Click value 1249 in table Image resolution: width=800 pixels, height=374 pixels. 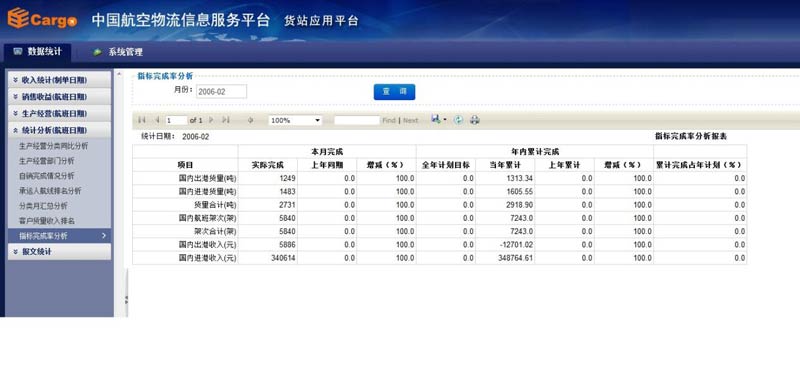[287, 179]
